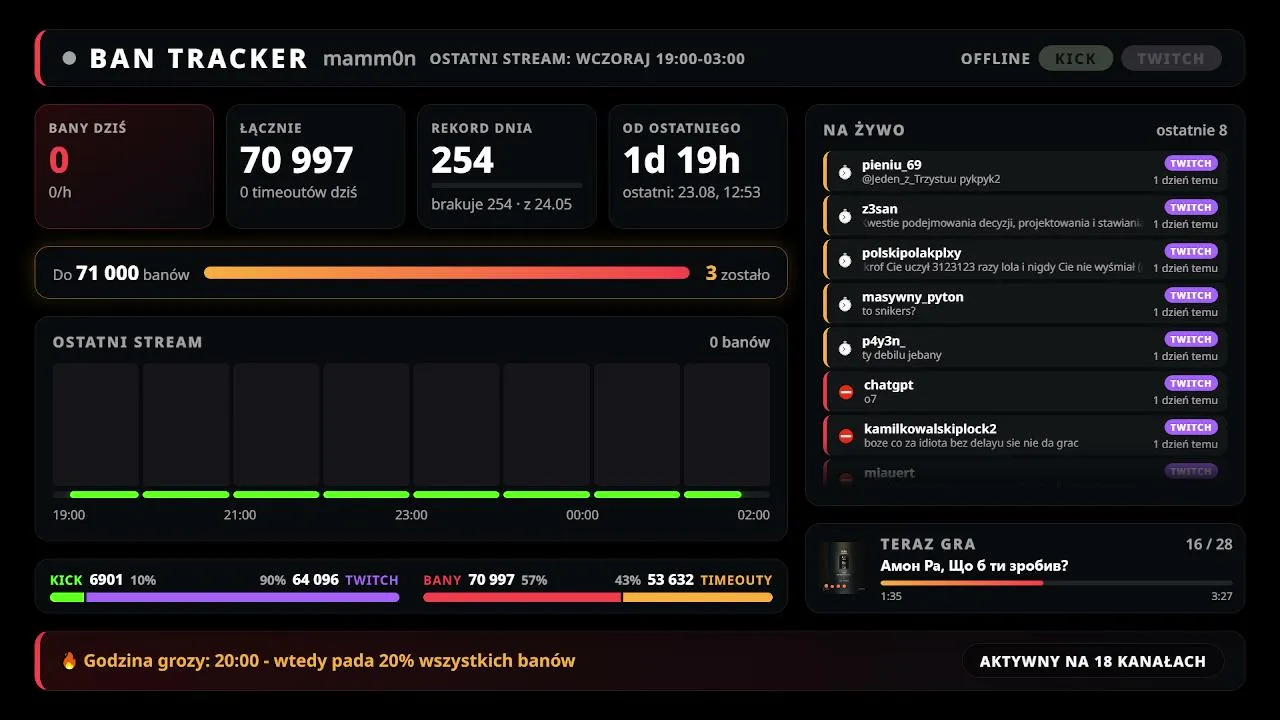
Task: Click the TWITCH badge on masywny_pyton row
Action: tap(1191, 295)
